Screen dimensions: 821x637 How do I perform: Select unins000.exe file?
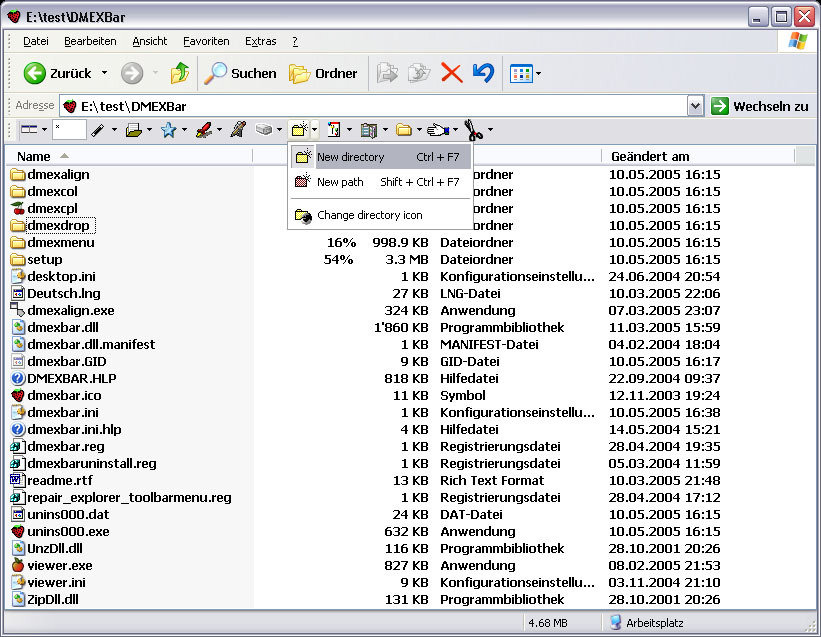coord(60,531)
